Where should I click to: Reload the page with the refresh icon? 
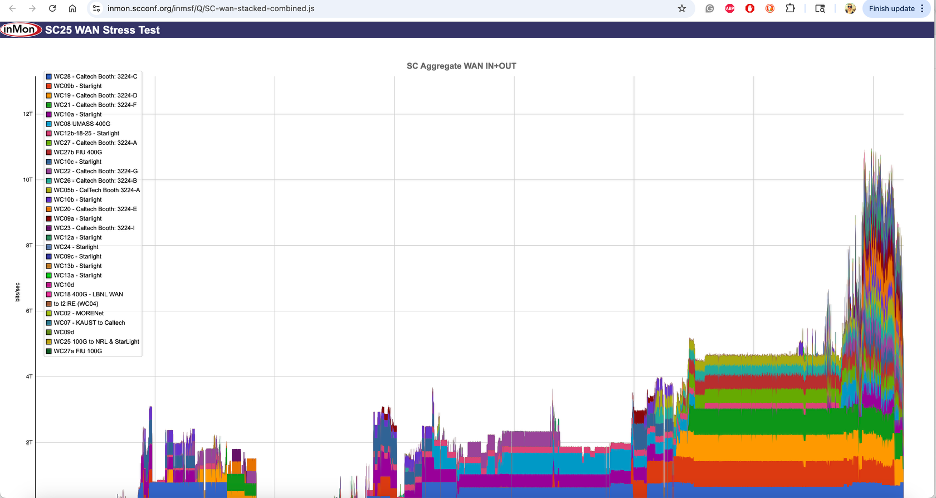(x=52, y=8)
